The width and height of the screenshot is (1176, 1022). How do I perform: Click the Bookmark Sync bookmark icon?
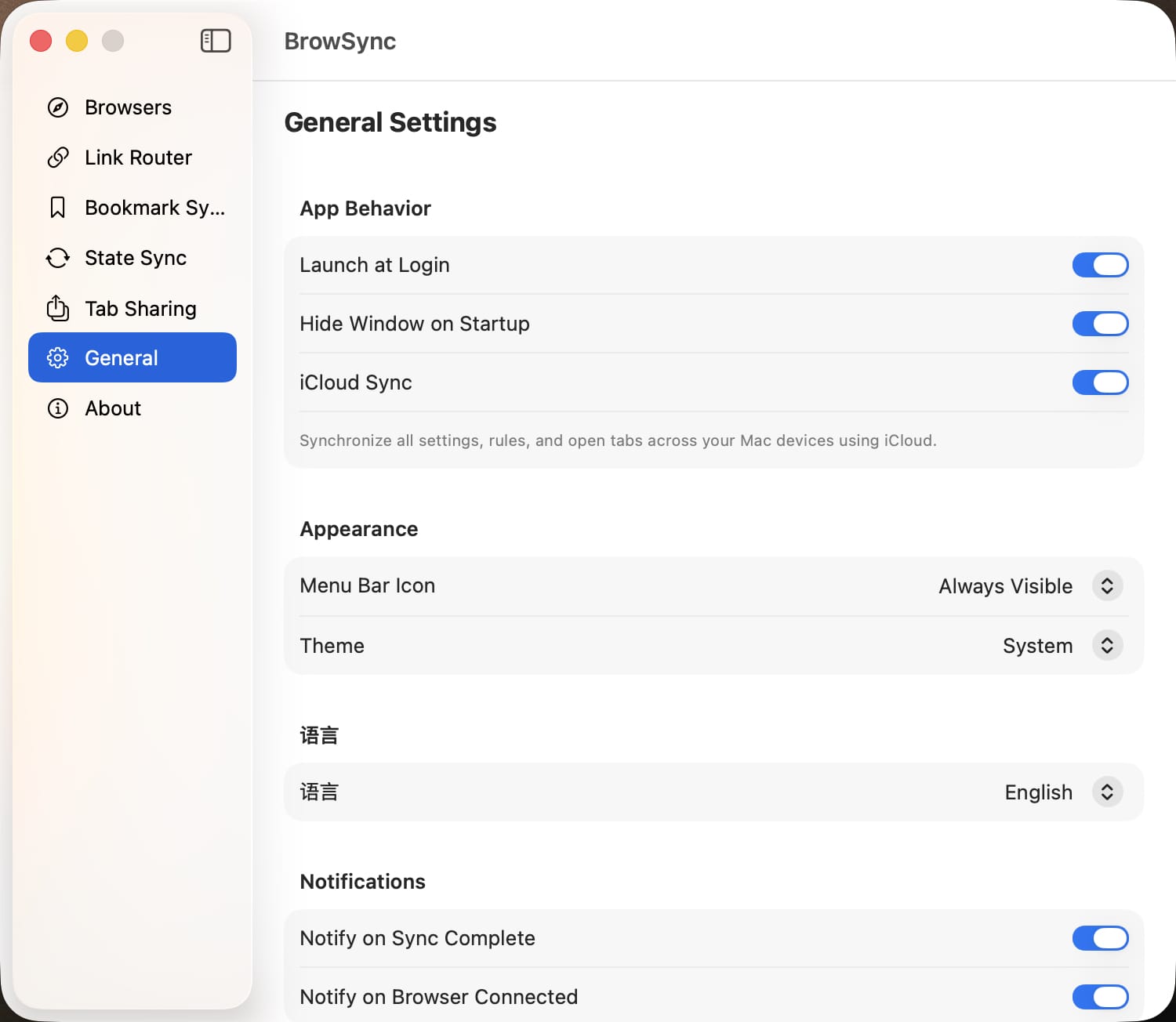tap(58, 208)
